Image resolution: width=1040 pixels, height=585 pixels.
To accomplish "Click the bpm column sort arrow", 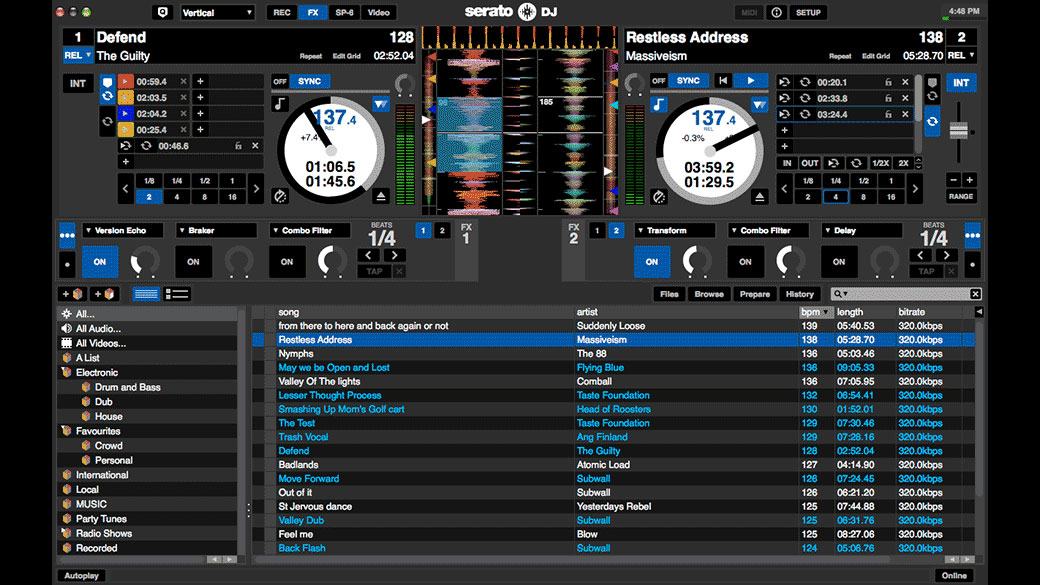I will click(x=826, y=312).
